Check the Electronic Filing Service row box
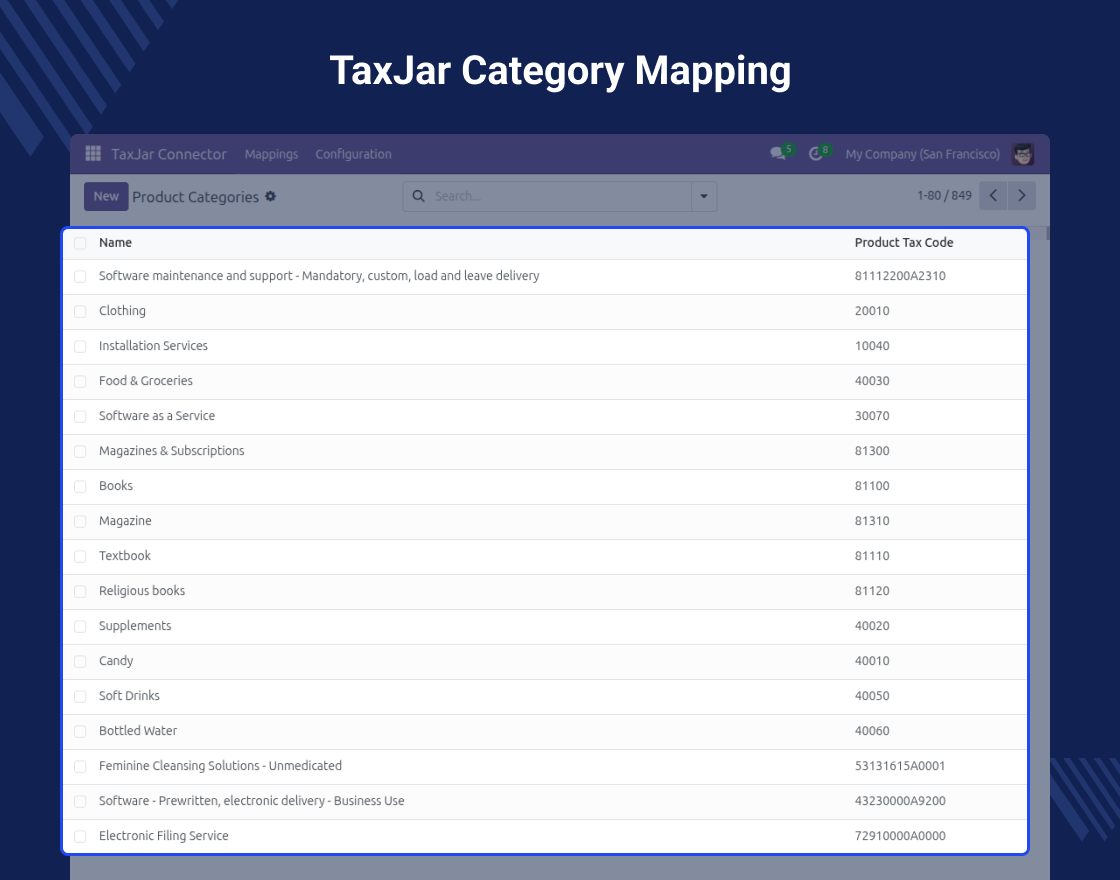The width and height of the screenshot is (1120, 880). pos(80,836)
